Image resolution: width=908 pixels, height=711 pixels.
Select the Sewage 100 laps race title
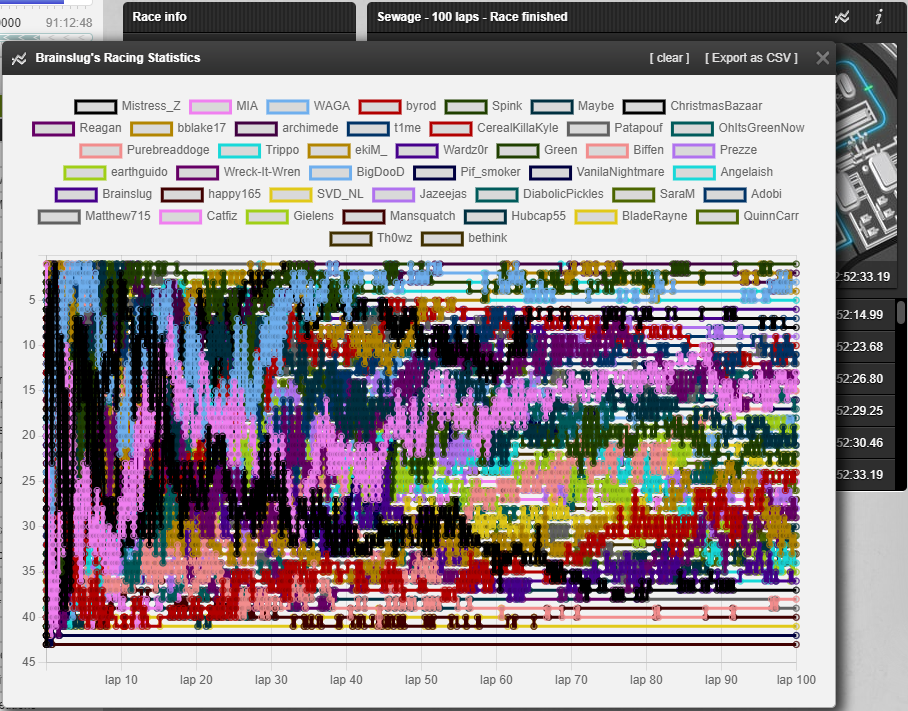point(472,17)
